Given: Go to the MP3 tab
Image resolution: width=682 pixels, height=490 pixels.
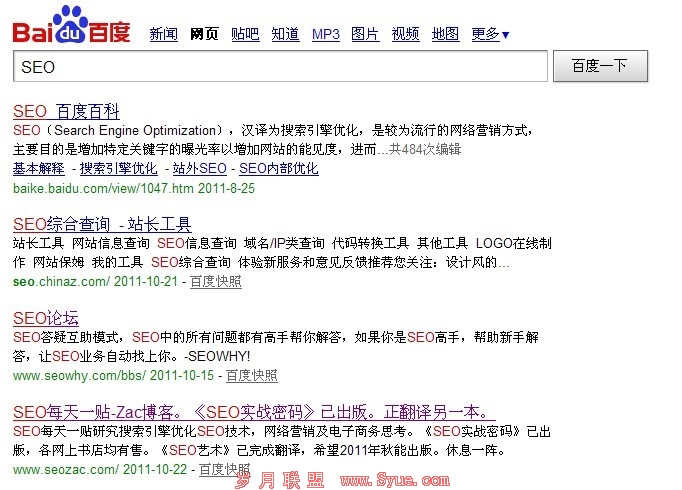Looking at the screenshot, I should pos(326,34).
